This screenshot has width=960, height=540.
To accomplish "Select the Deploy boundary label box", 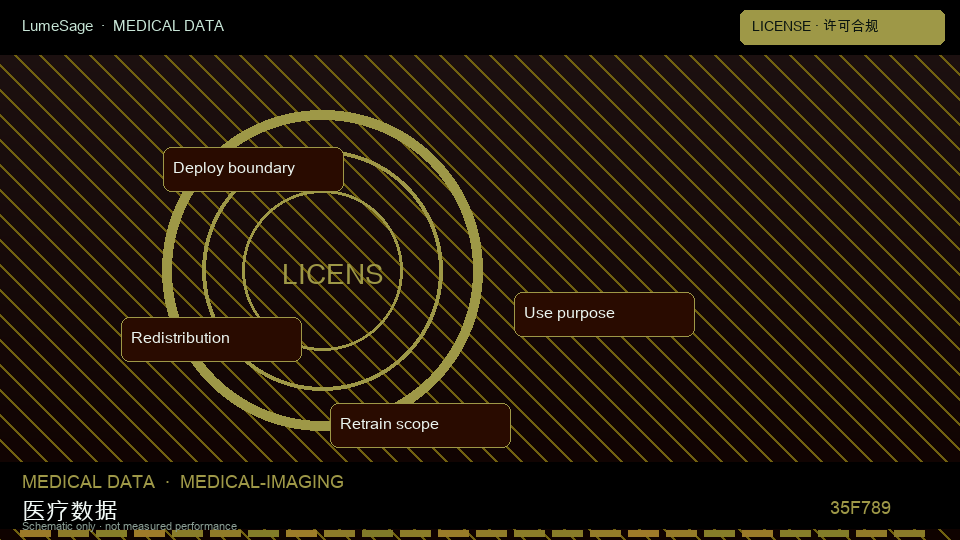I will 253,169.
